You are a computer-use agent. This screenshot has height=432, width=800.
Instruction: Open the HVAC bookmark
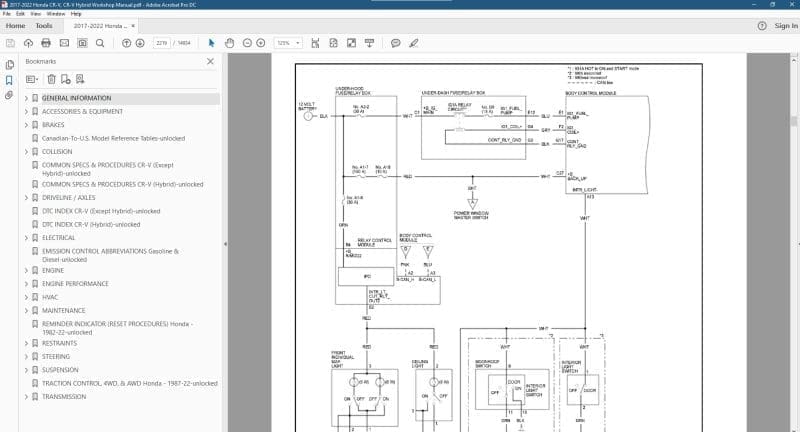(x=50, y=297)
